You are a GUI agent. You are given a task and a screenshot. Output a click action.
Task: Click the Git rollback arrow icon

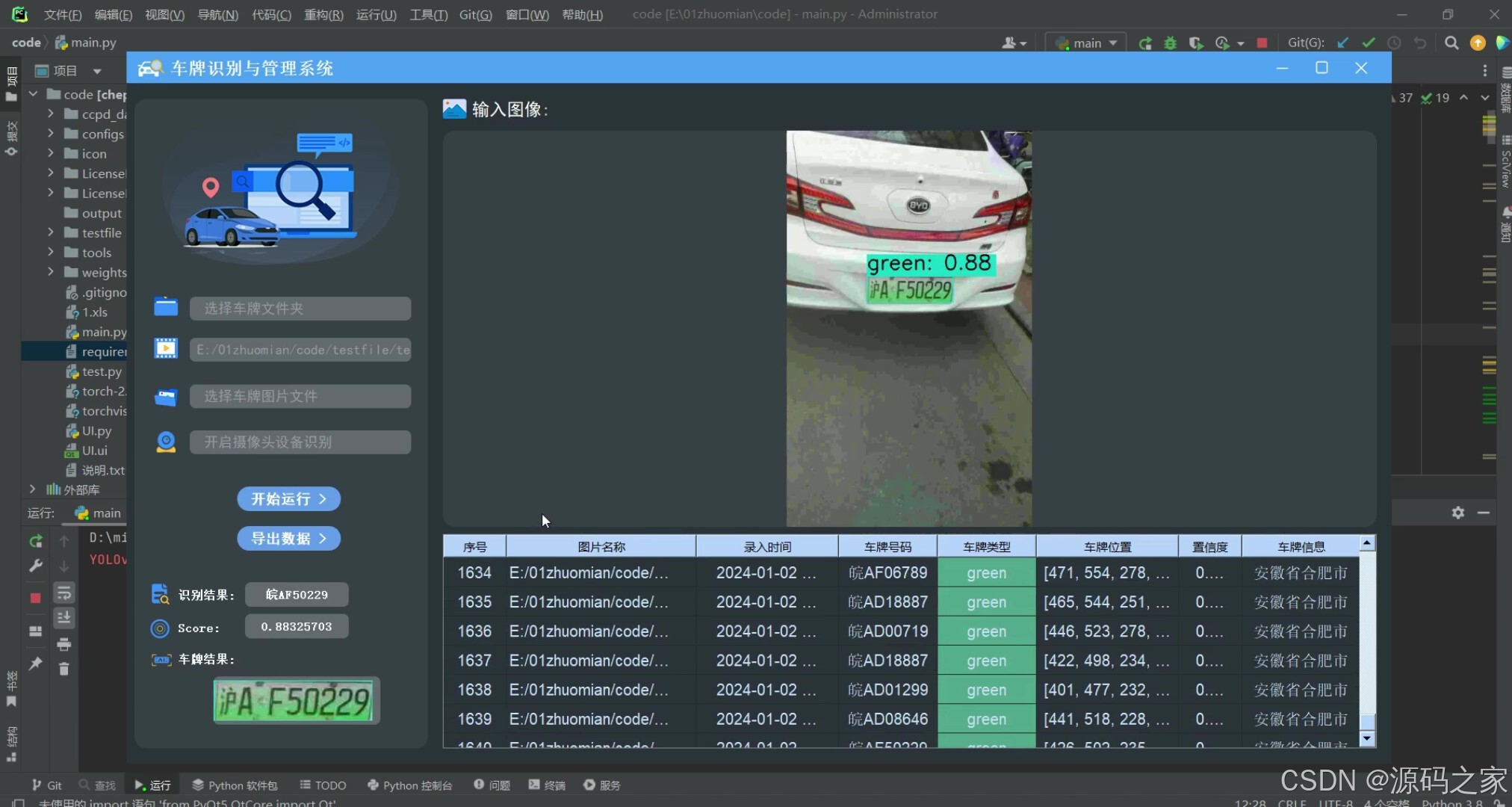click(x=1420, y=43)
